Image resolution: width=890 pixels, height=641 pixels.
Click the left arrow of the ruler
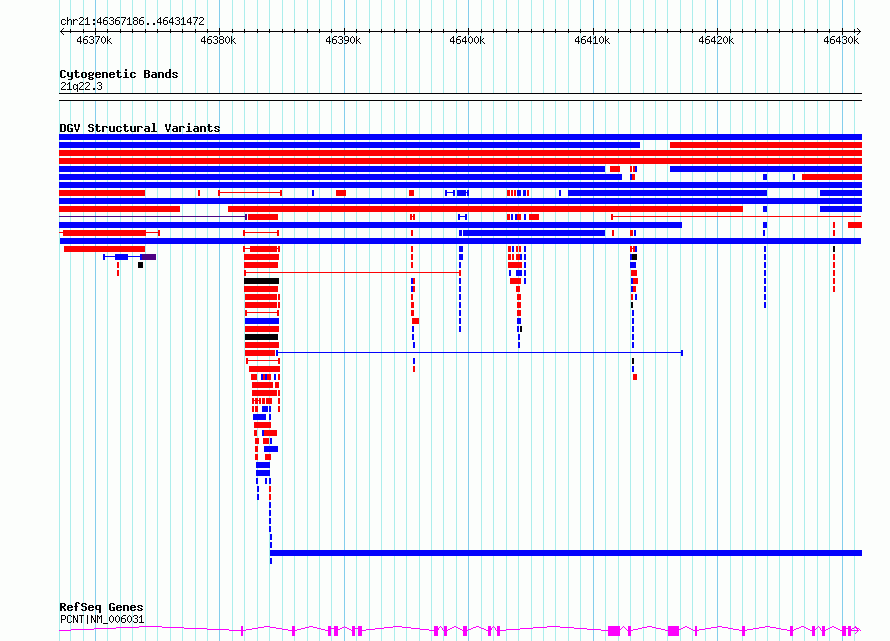click(62, 31)
